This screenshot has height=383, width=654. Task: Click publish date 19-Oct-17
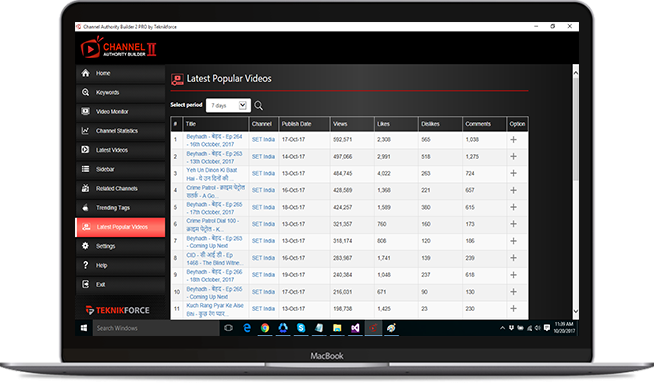293,275
